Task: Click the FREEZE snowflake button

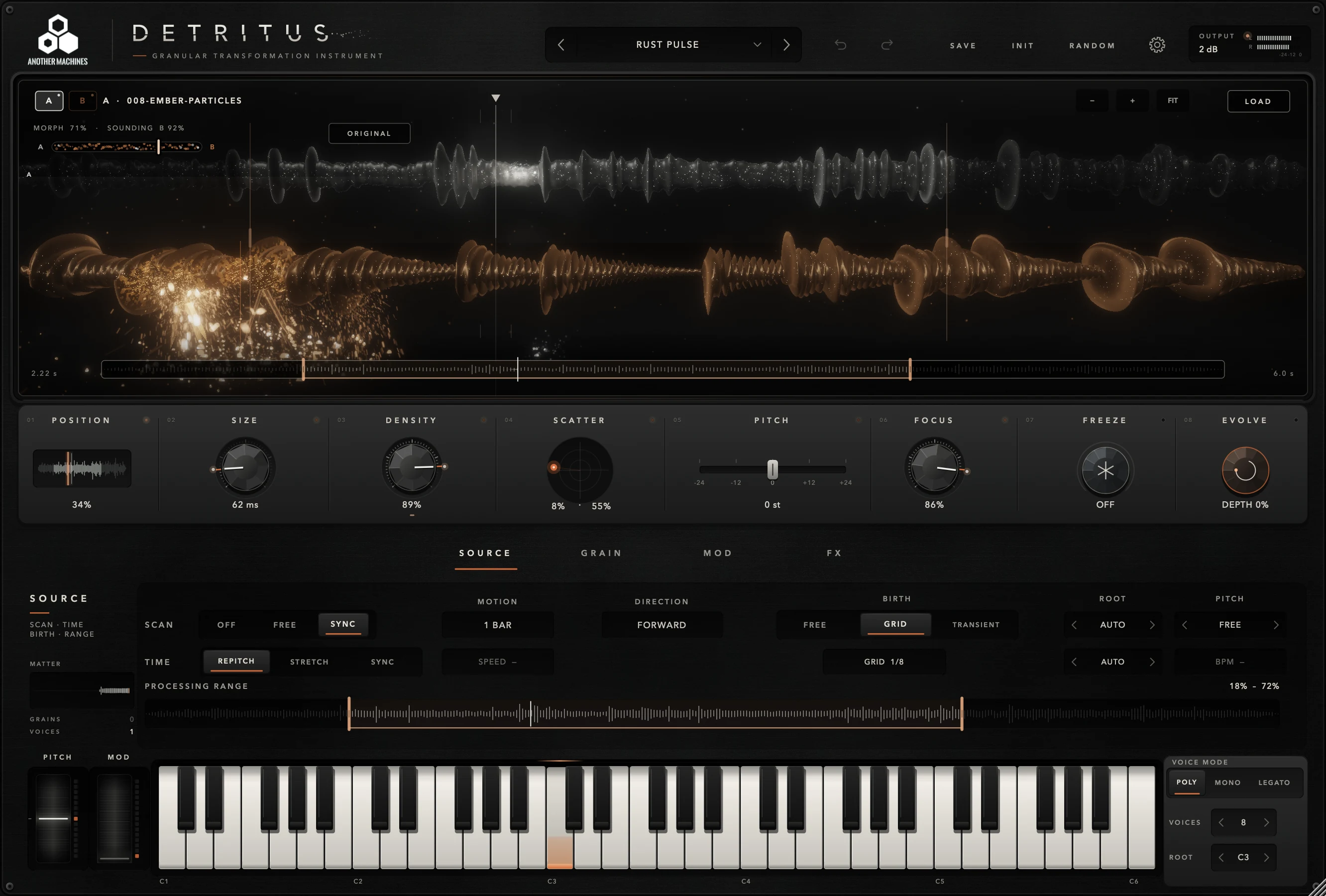Action: tap(1105, 470)
